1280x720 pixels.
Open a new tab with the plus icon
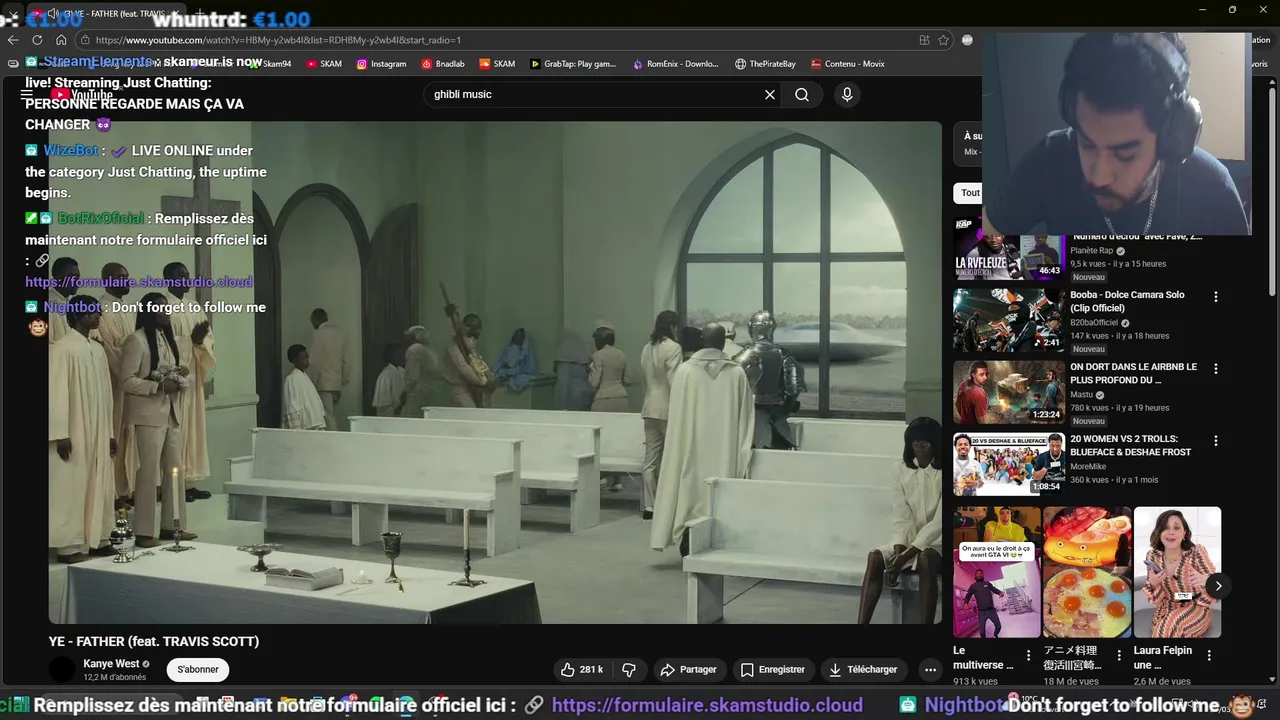200,14
